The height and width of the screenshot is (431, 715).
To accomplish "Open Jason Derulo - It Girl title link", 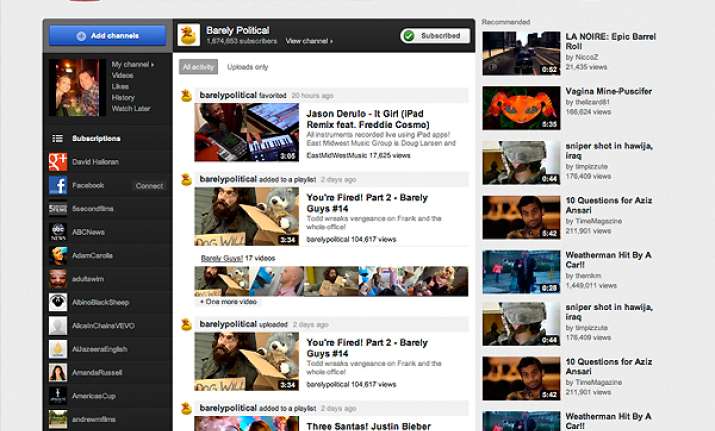I will pos(368,119).
